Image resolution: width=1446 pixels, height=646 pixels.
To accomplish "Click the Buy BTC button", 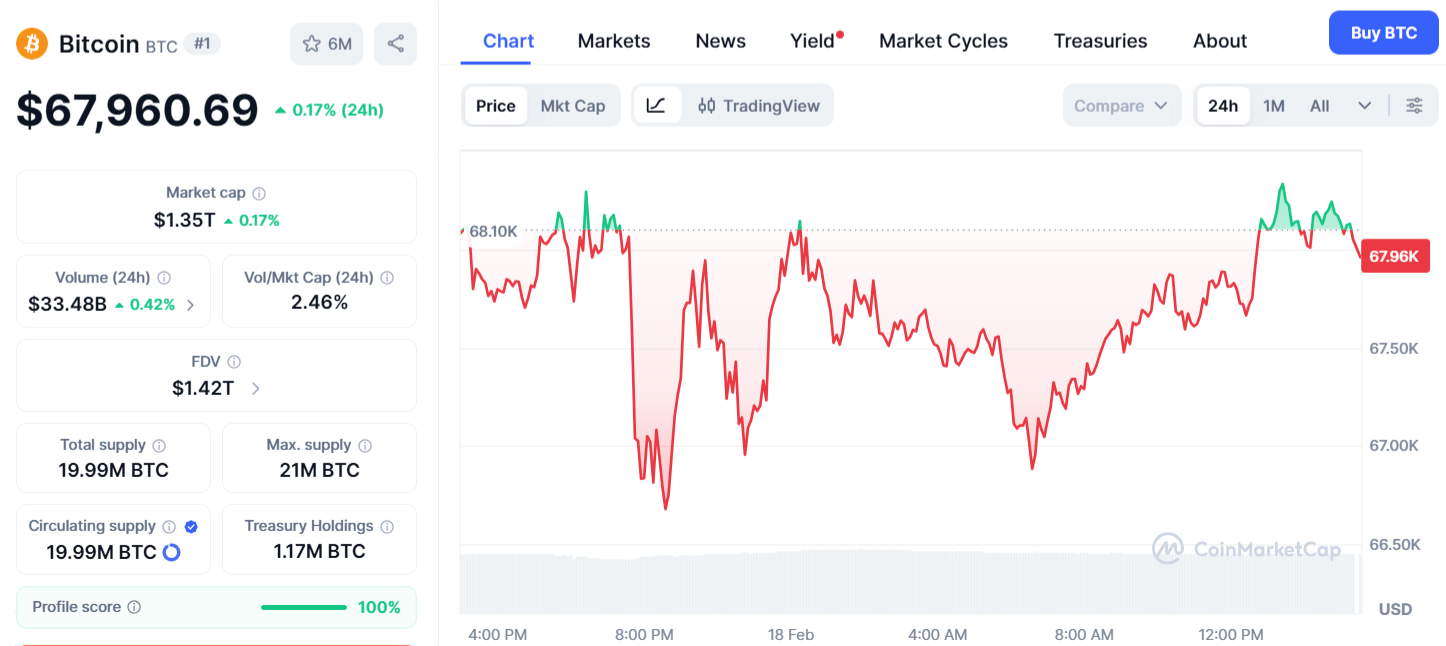I will tap(1383, 32).
